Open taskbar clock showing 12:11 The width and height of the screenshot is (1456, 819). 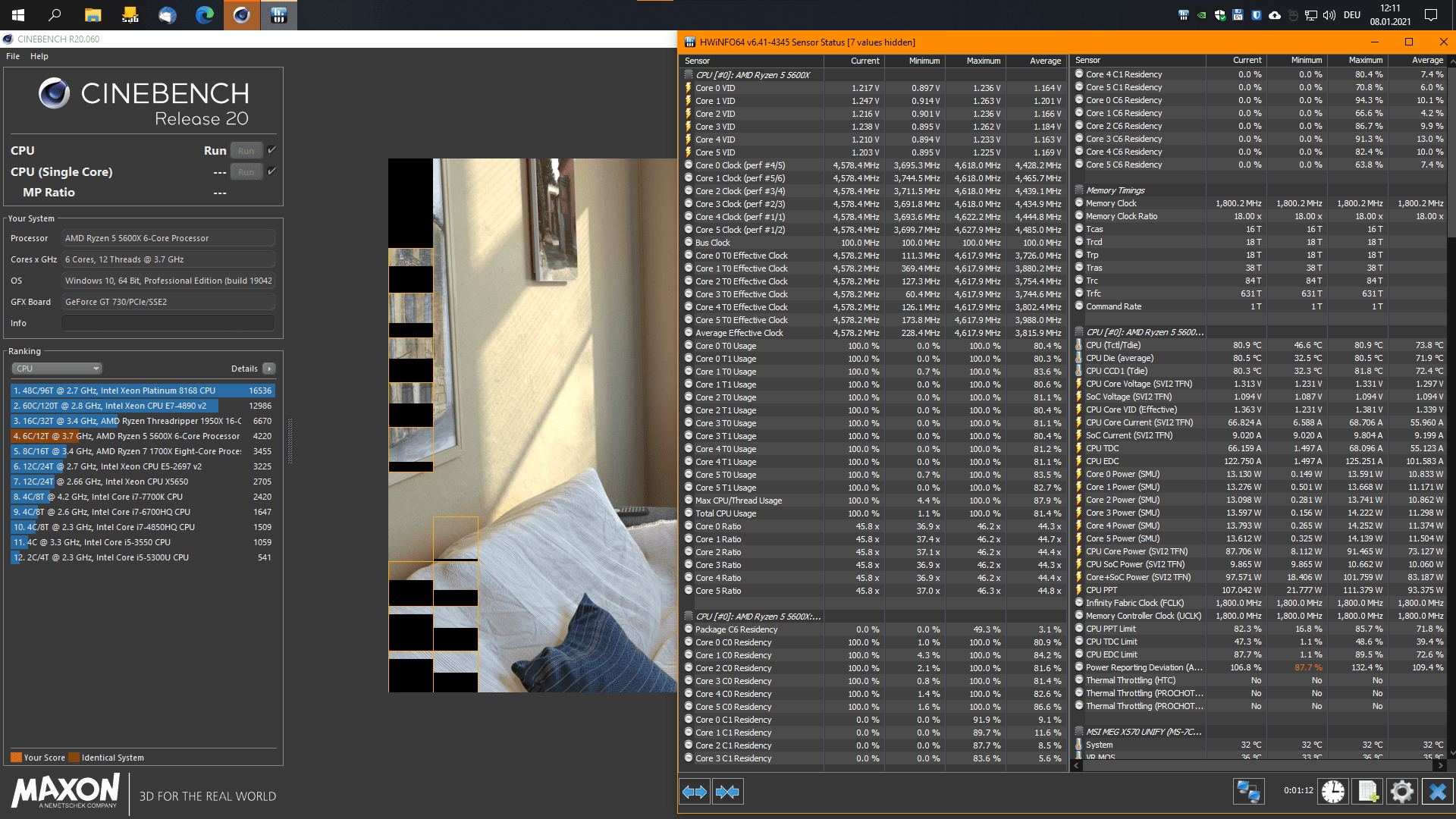coord(1390,15)
